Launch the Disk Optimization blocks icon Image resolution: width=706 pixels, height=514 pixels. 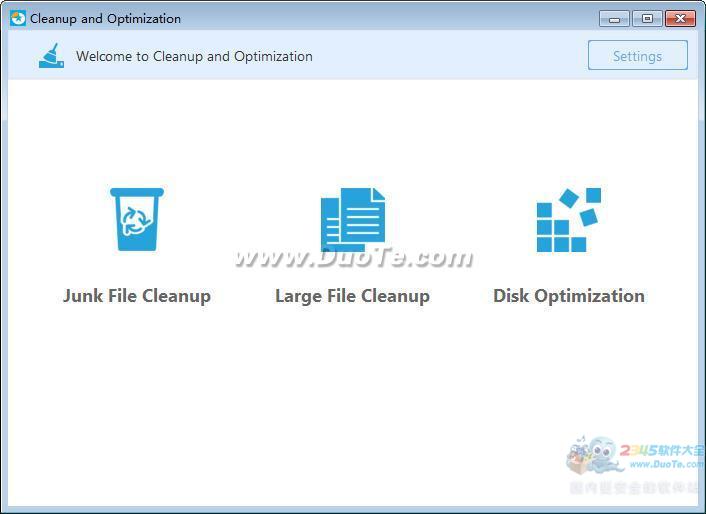(x=569, y=220)
